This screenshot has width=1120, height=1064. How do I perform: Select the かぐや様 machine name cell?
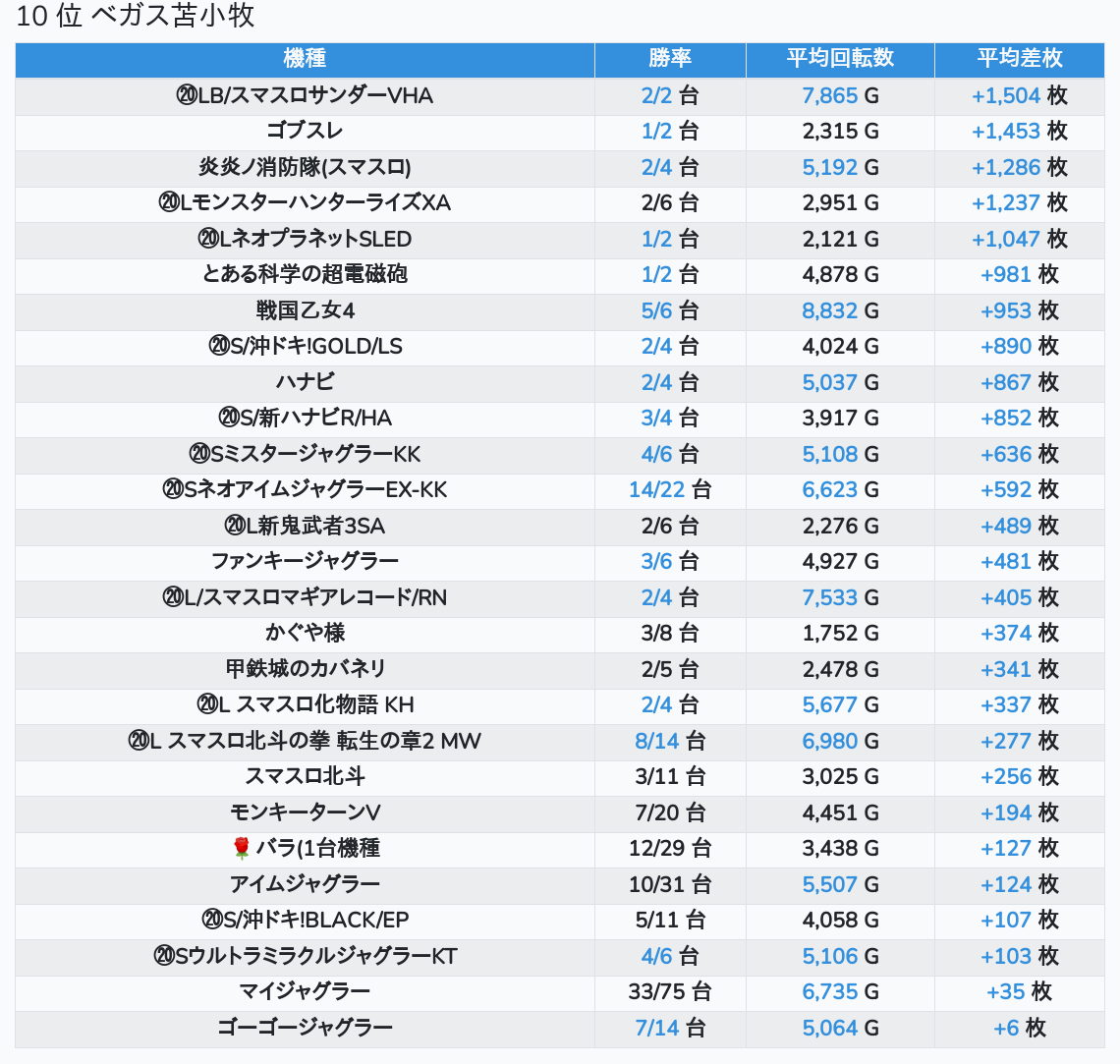pos(305,634)
